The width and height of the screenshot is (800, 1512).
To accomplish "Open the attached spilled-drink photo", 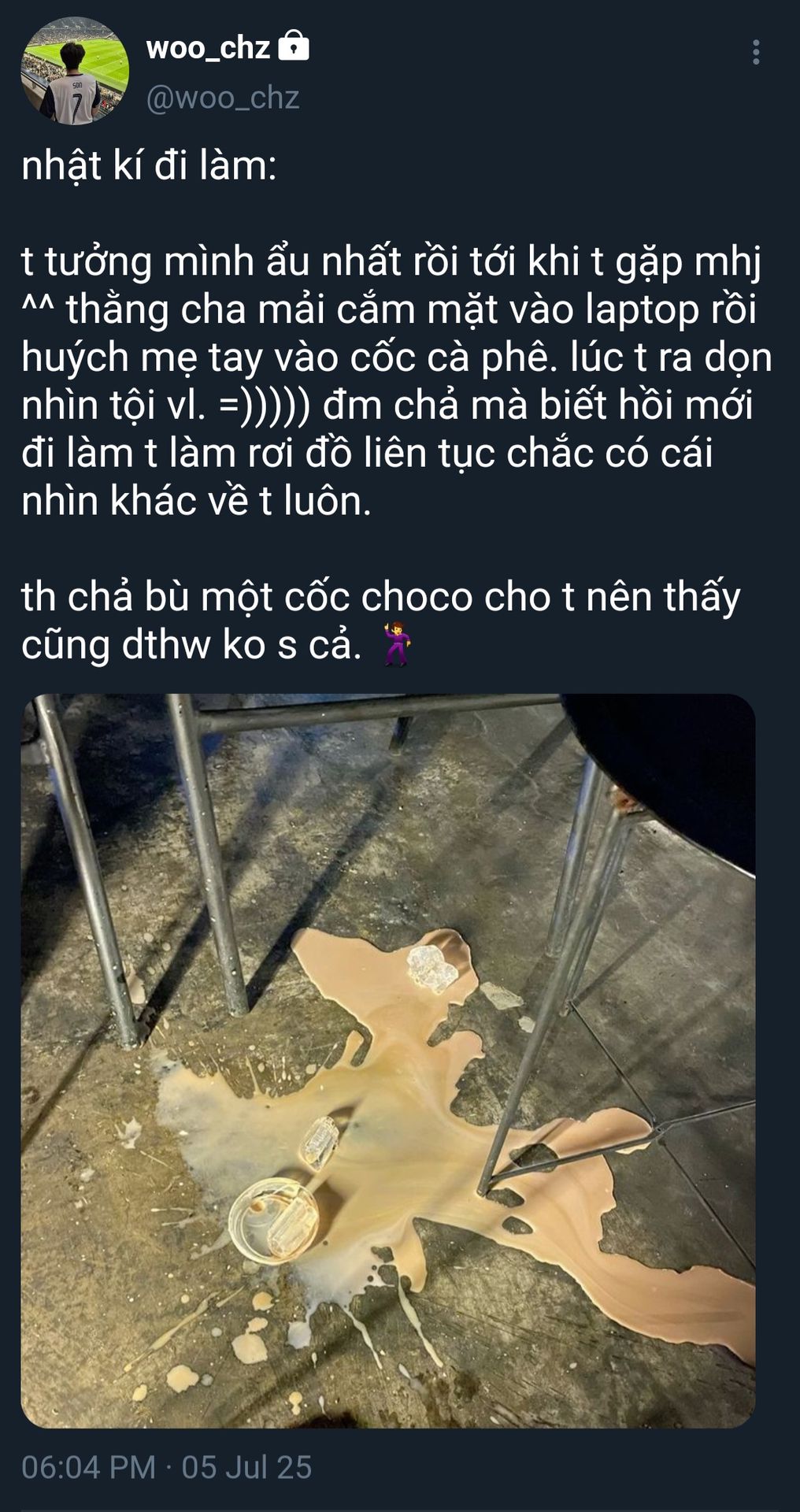I will 388,1061.
